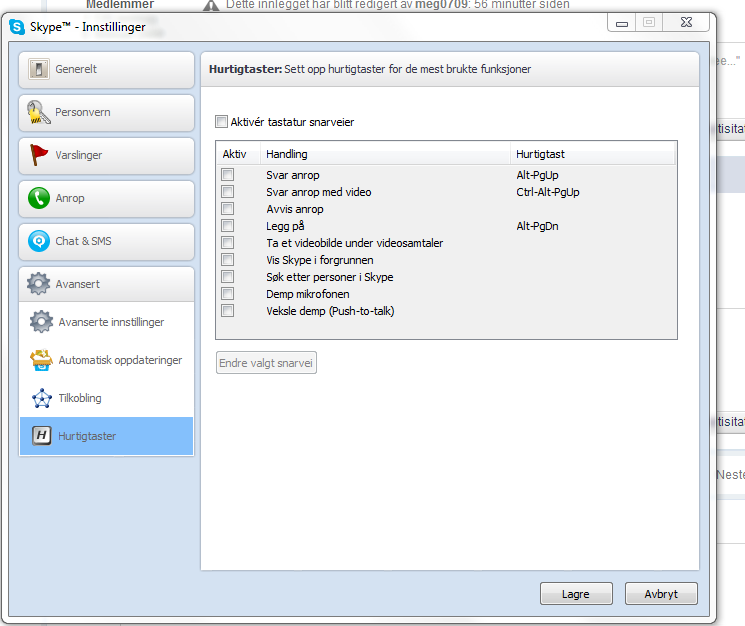Save settings with Lagre button
745x626 pixels.
pyautogui.click(x=576, y=594)
